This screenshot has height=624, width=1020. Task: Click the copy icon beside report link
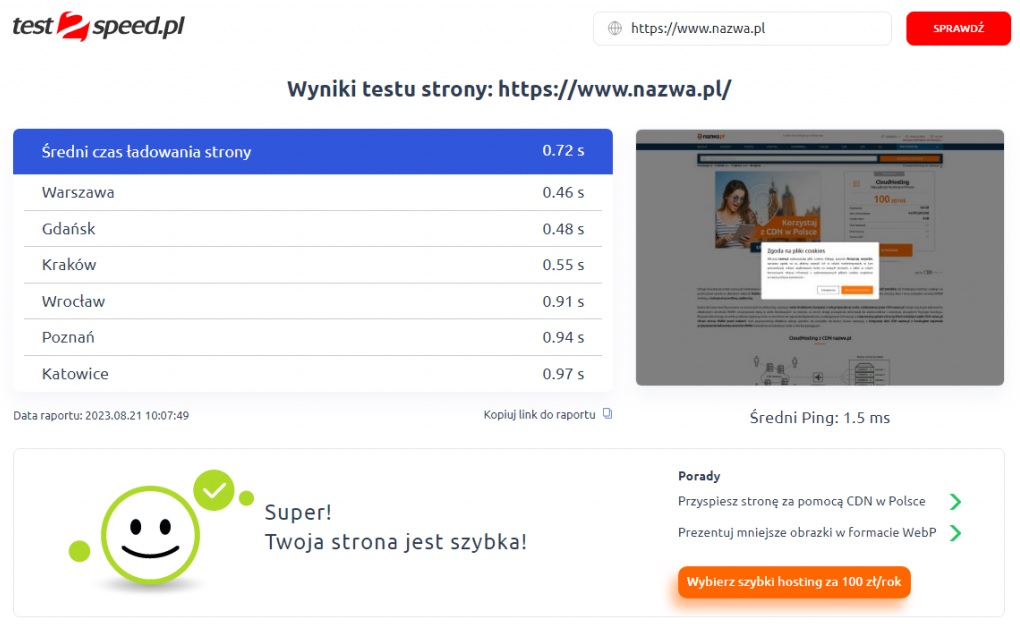click(x=606, y=414)
